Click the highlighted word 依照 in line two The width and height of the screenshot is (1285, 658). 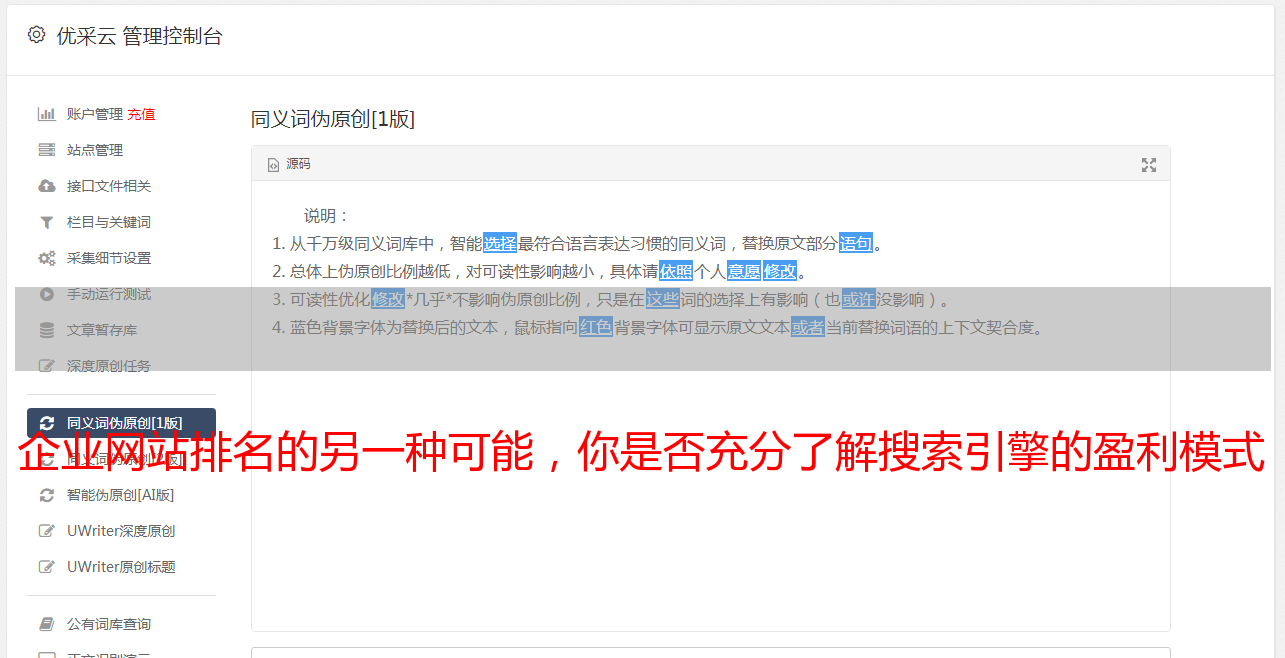coord(676,271)
